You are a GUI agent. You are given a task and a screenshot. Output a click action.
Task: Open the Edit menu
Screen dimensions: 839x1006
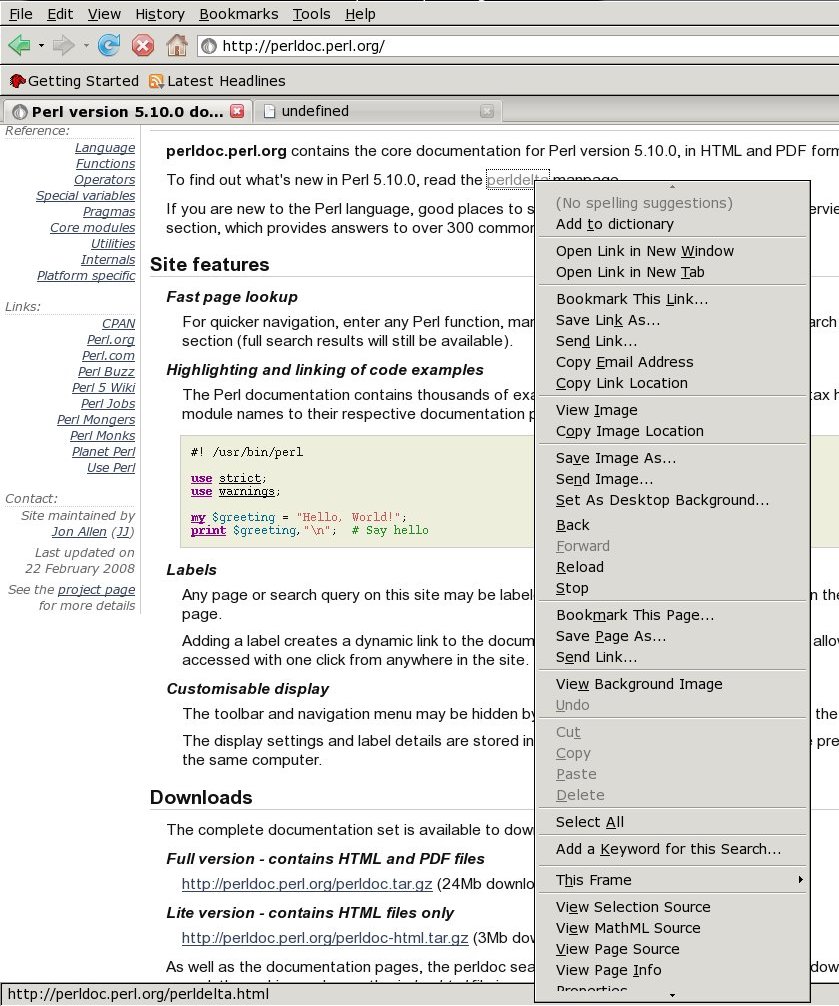click(60, 14)
